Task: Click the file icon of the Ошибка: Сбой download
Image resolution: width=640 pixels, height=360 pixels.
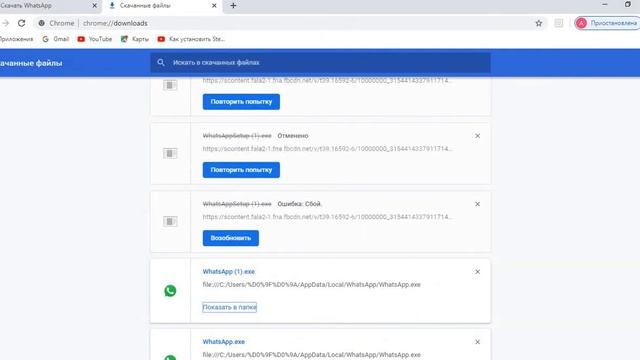Action: coord(170,222)
